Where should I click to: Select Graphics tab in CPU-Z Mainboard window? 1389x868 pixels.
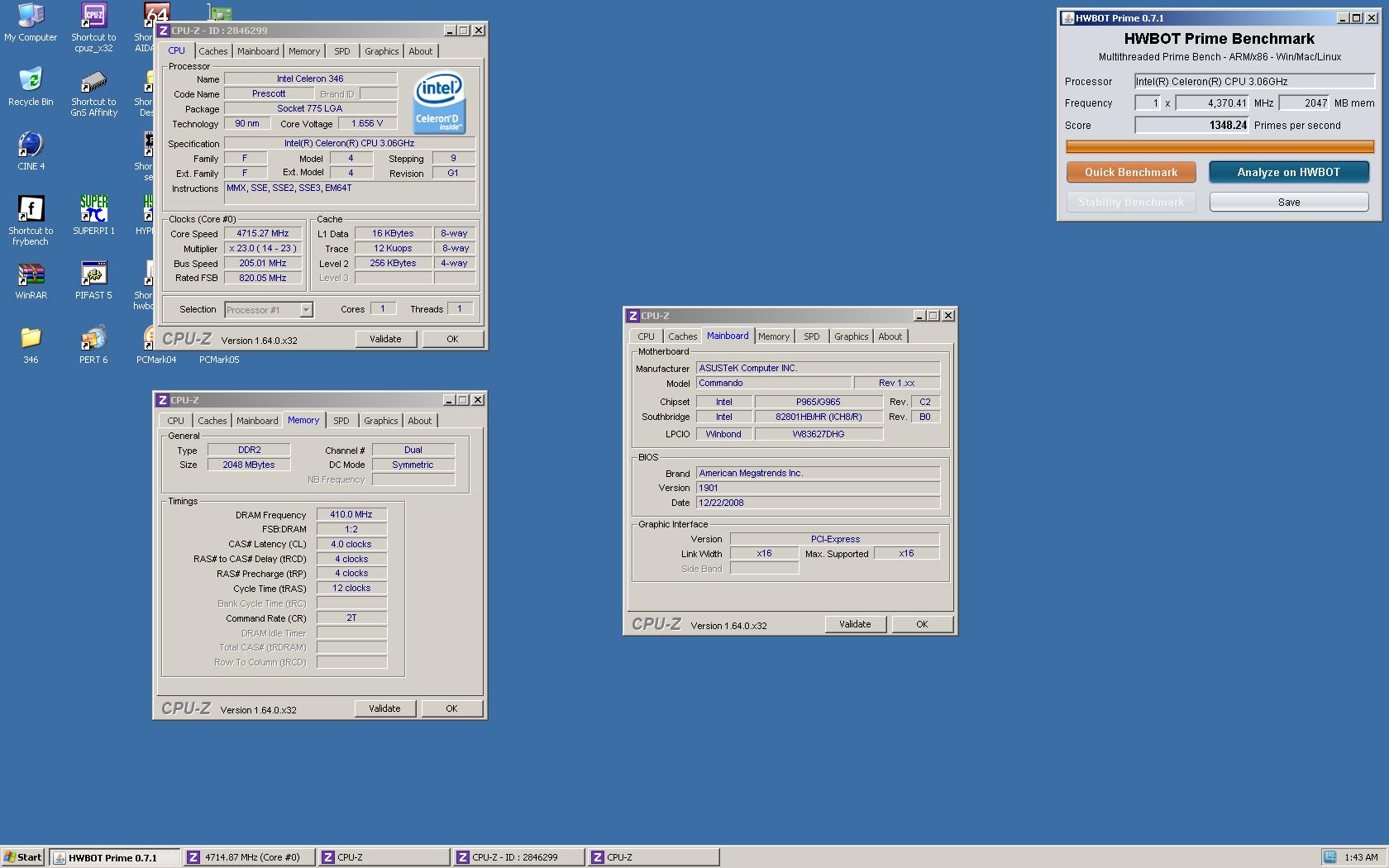click(852, 336)
